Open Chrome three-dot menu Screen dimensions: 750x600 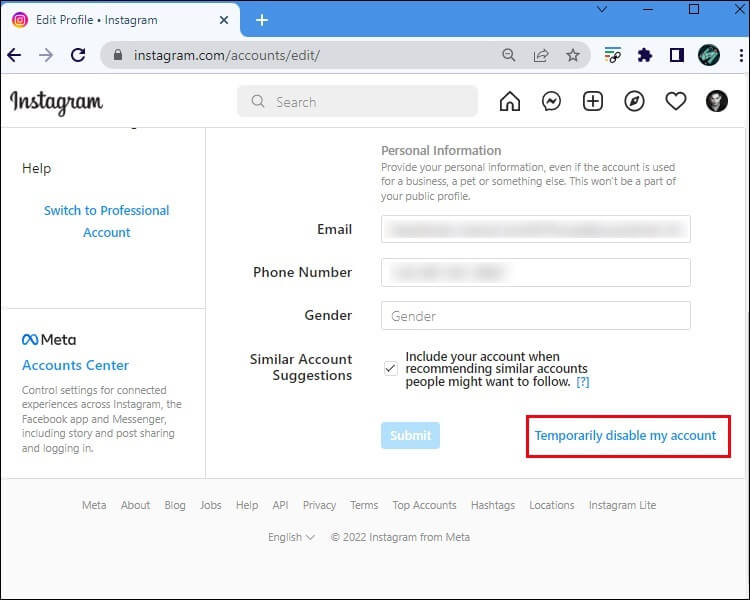click(x=741, y=56)
